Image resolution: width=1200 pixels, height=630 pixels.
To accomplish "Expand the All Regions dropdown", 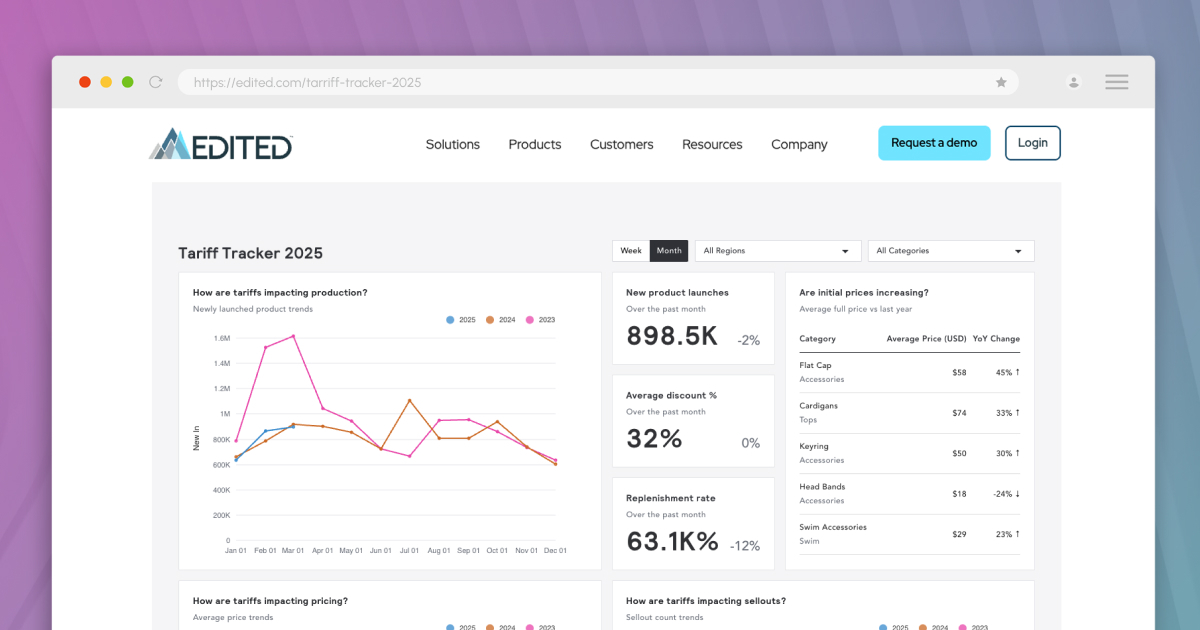I will [x=778, y=251].
